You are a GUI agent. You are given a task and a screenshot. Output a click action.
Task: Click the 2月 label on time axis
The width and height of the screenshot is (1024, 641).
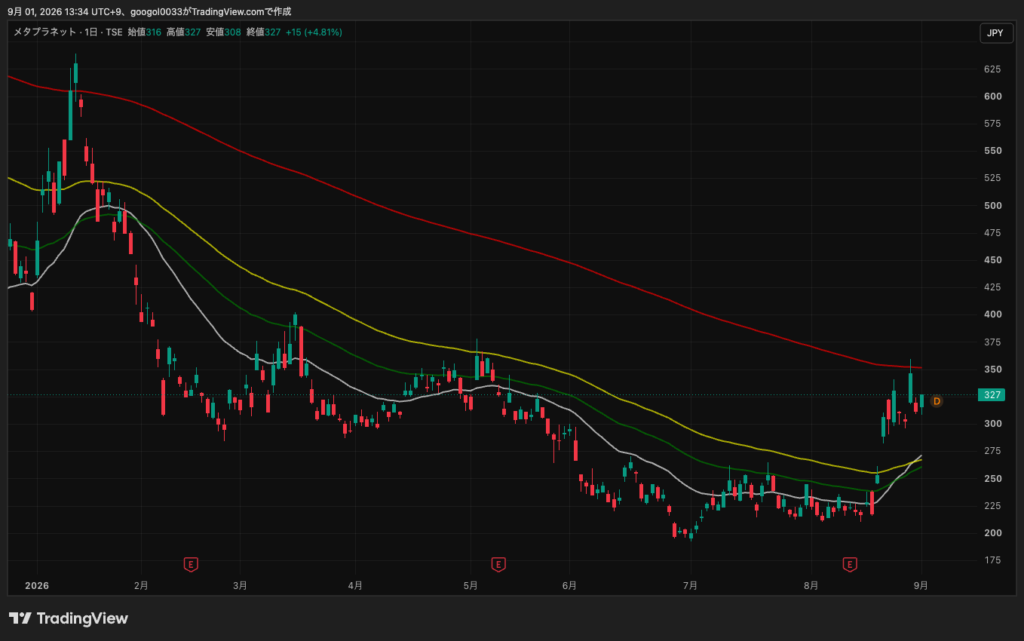141,586
